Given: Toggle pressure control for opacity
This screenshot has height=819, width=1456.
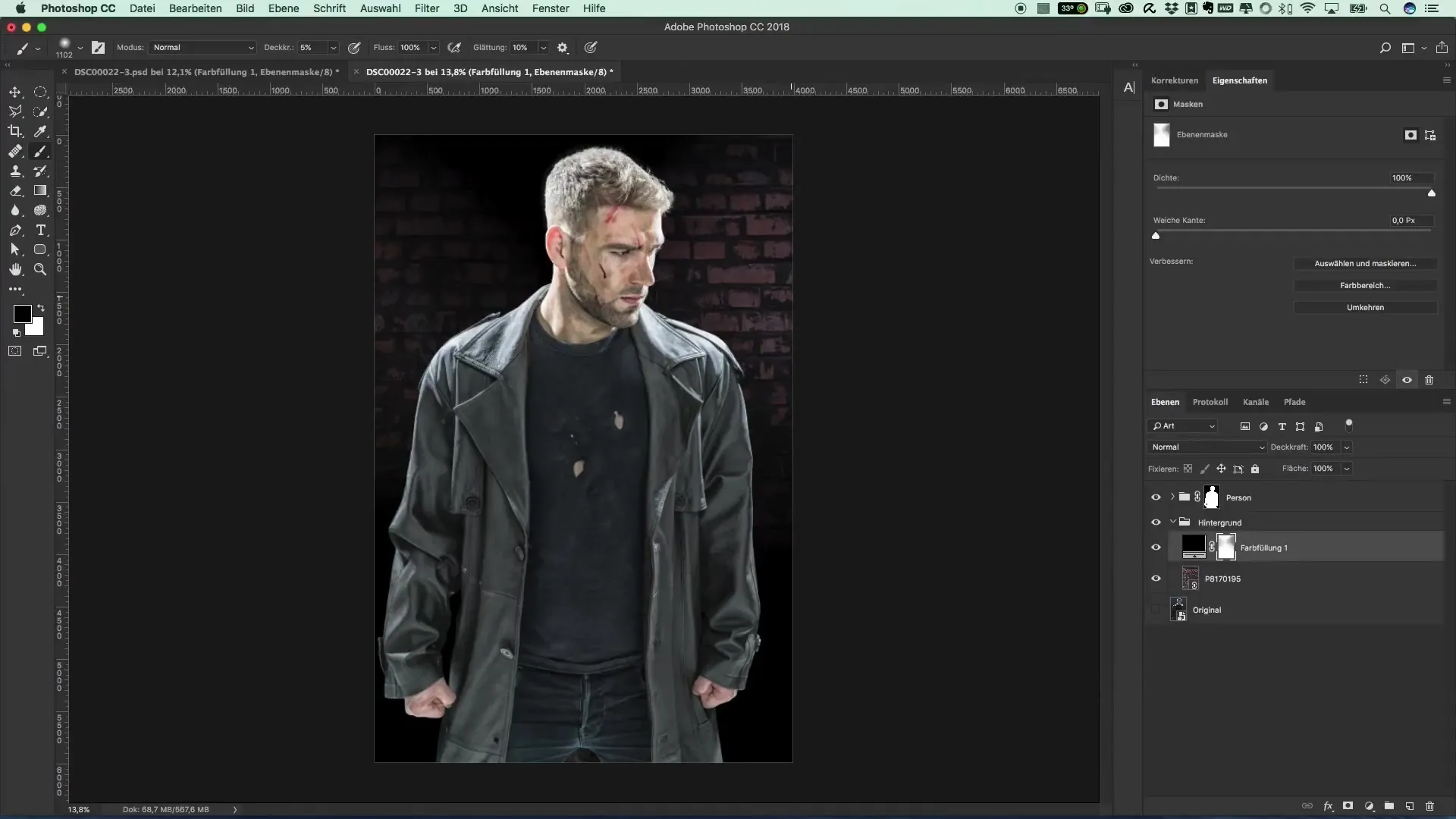Looking at the screenshot, I should coord(354,47).
